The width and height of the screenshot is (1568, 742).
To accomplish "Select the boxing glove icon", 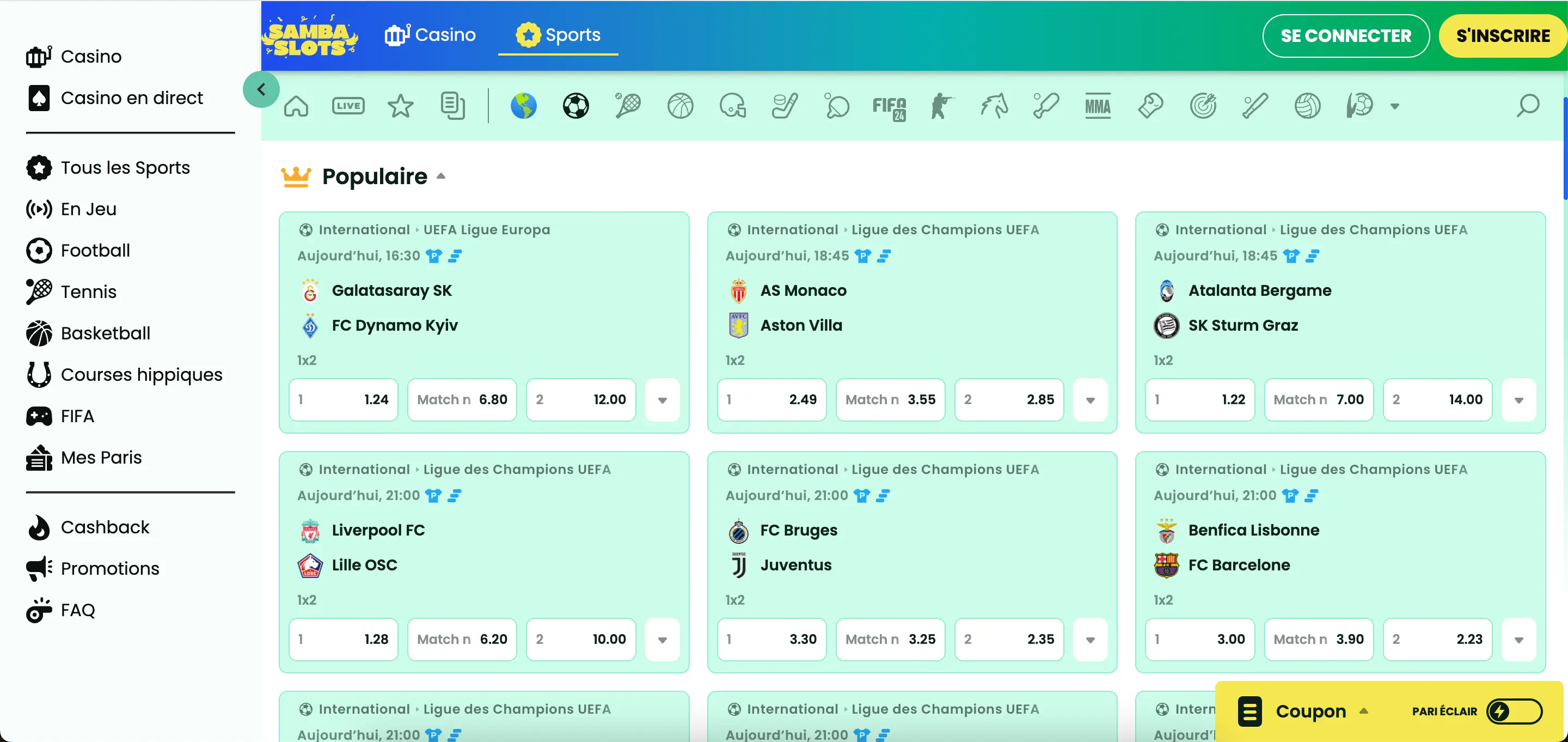I will click(1150, 106).
